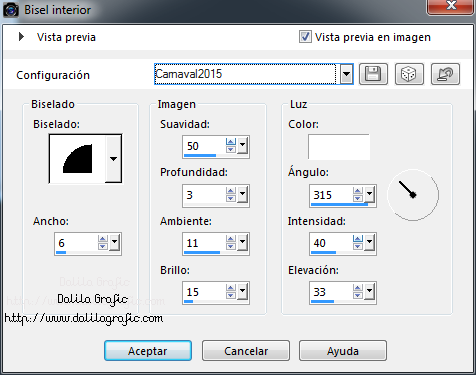Decrease Brillo with the down spinner
The width and height of the screenshot is (476, 375).
(x=231, y=296)
